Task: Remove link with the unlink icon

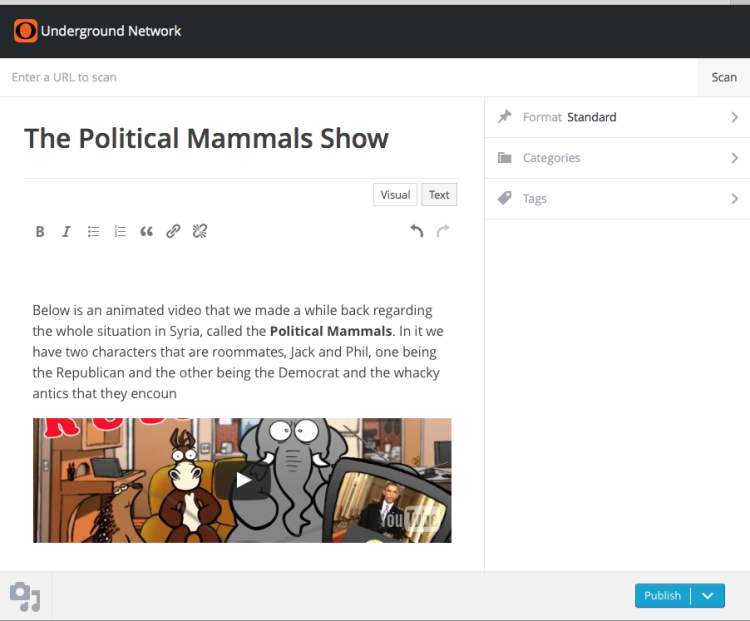Action: click(x=200, y=232)
